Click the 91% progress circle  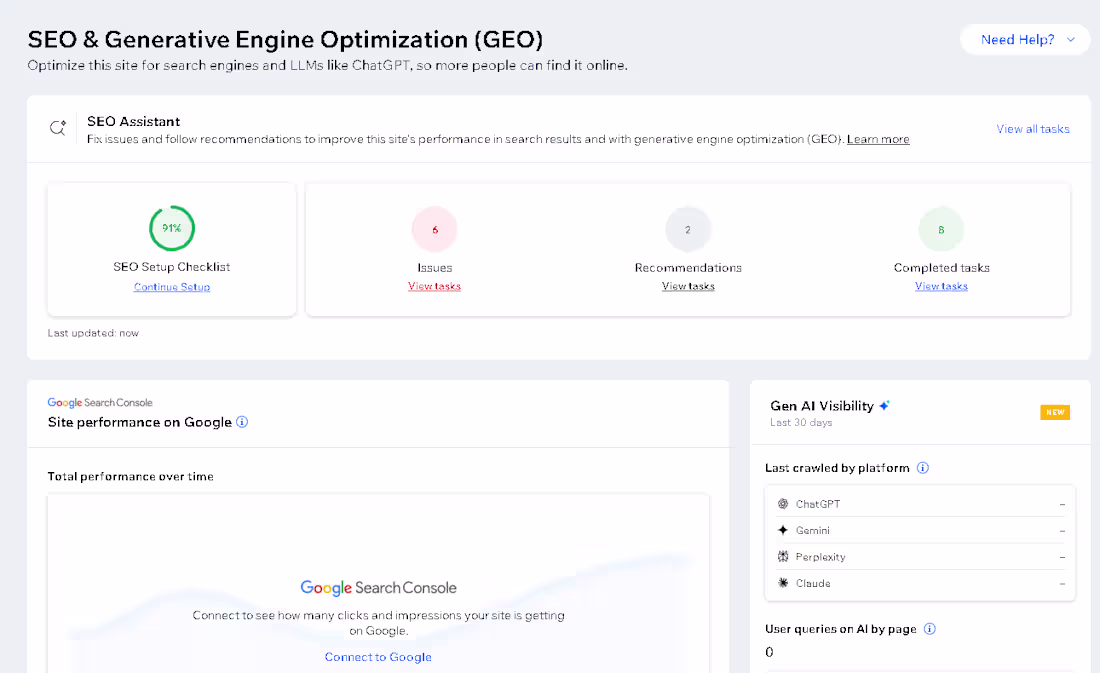click(172, 228)
